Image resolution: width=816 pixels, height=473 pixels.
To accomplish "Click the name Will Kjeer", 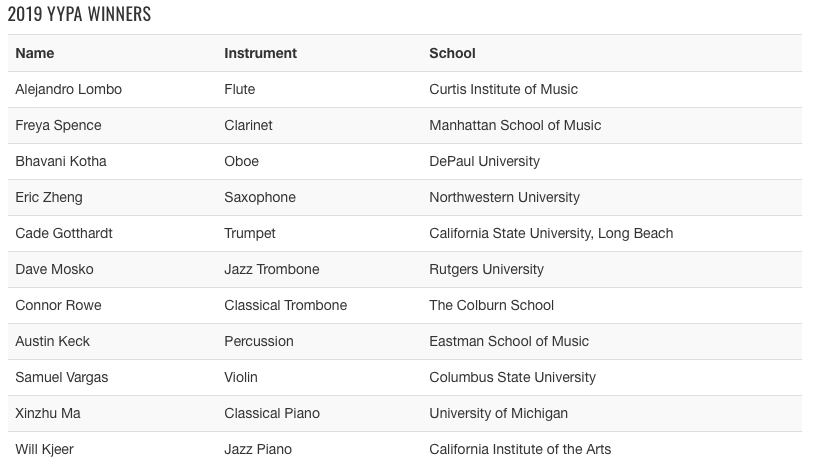I will pos(44,449).
